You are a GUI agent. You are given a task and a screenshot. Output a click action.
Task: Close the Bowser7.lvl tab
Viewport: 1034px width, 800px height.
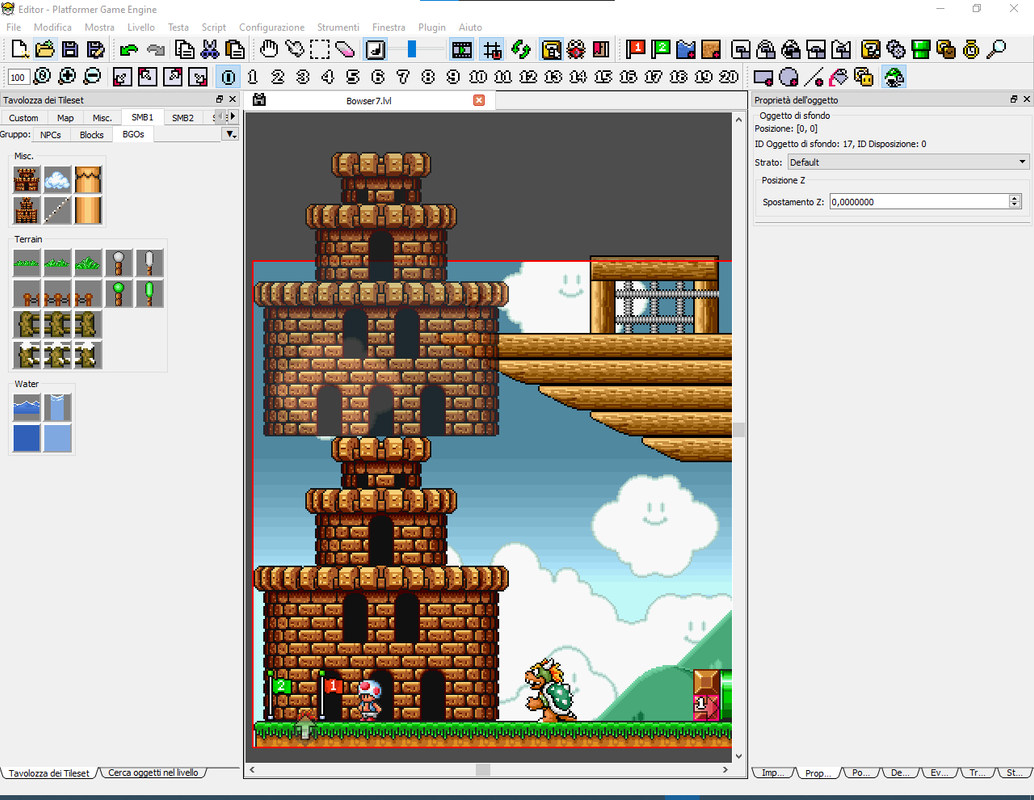click(479, 100)
